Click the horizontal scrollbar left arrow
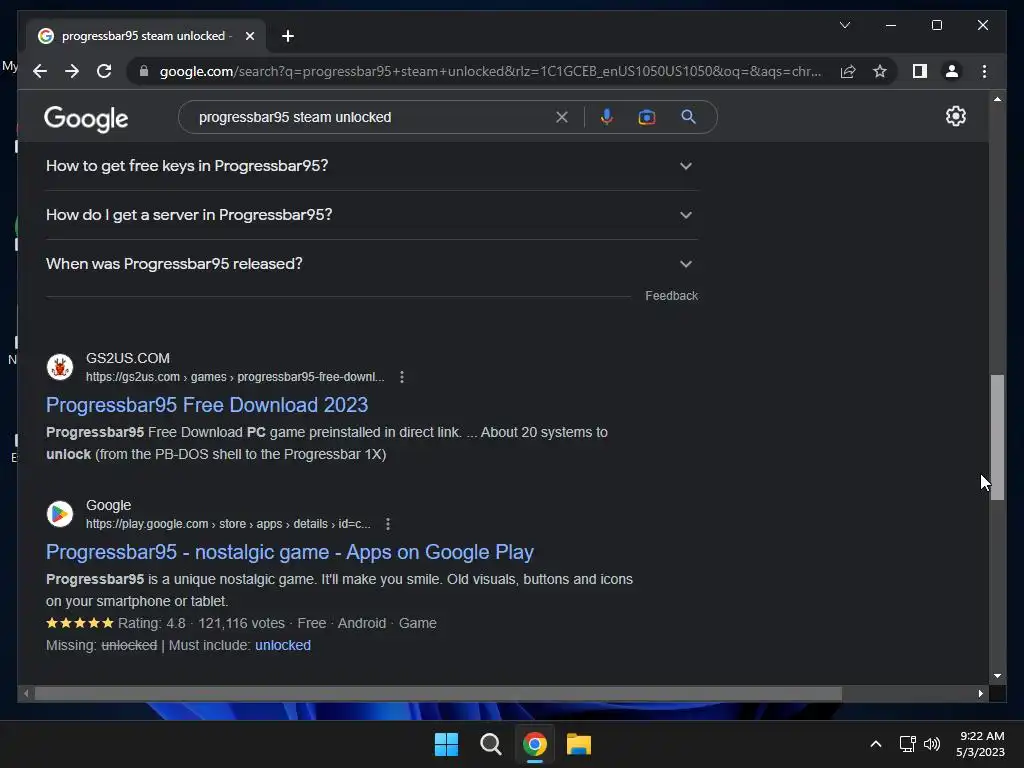 tap(26, 694)
